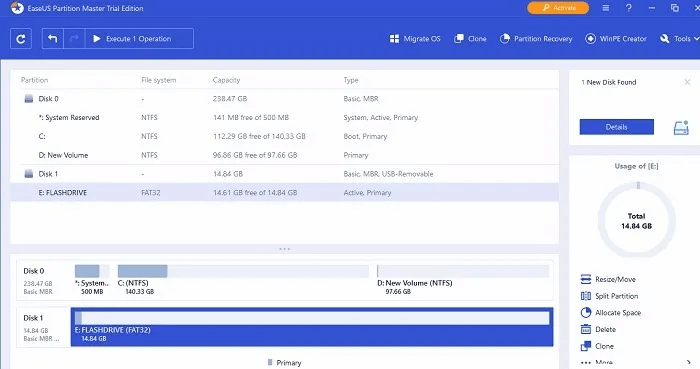Choose Delete partition action
This screenshot has width=700, height=369.
[598, 329]
